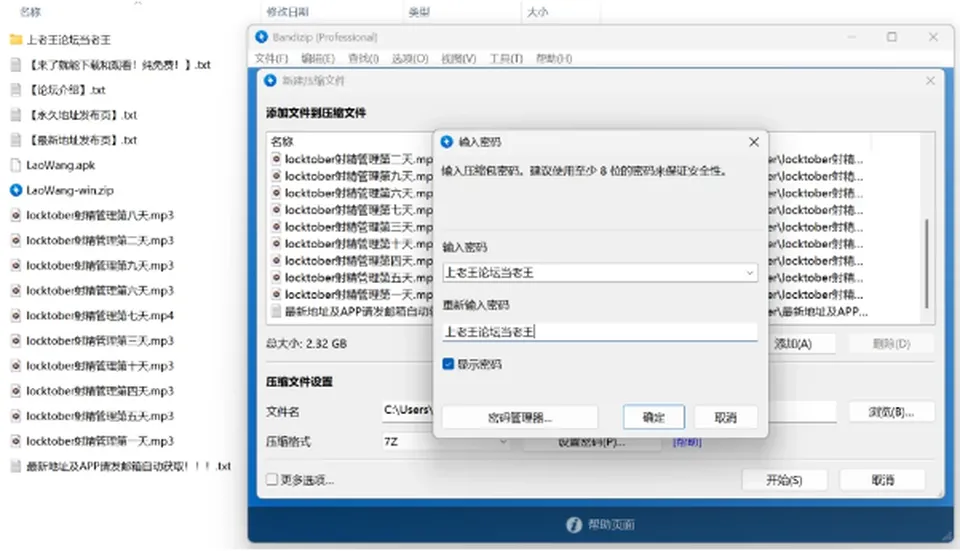
Task: Open the 选项(O) menu
Action: coord(410,59)
